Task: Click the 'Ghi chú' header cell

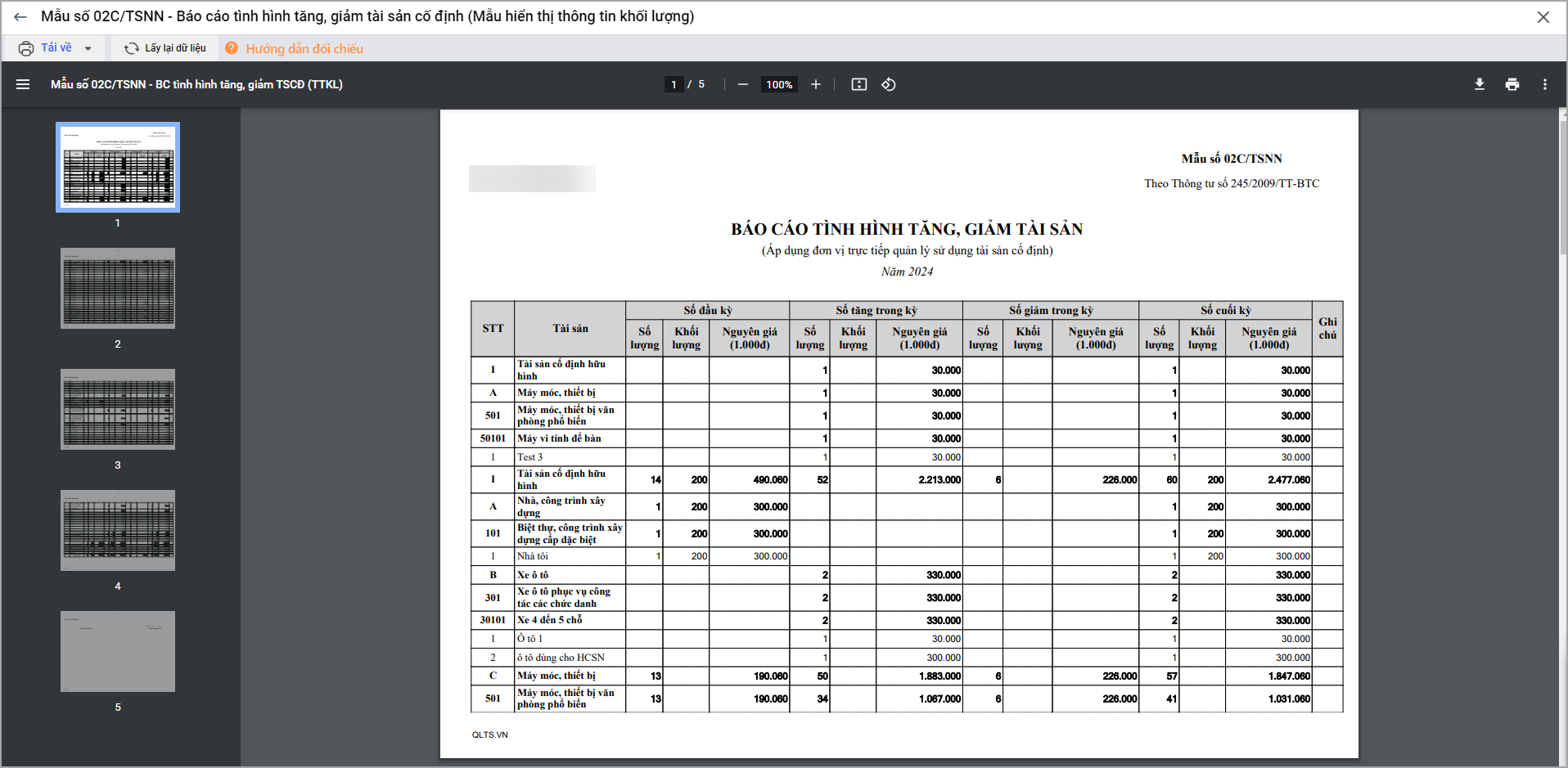Action: tap(1327, 329)
